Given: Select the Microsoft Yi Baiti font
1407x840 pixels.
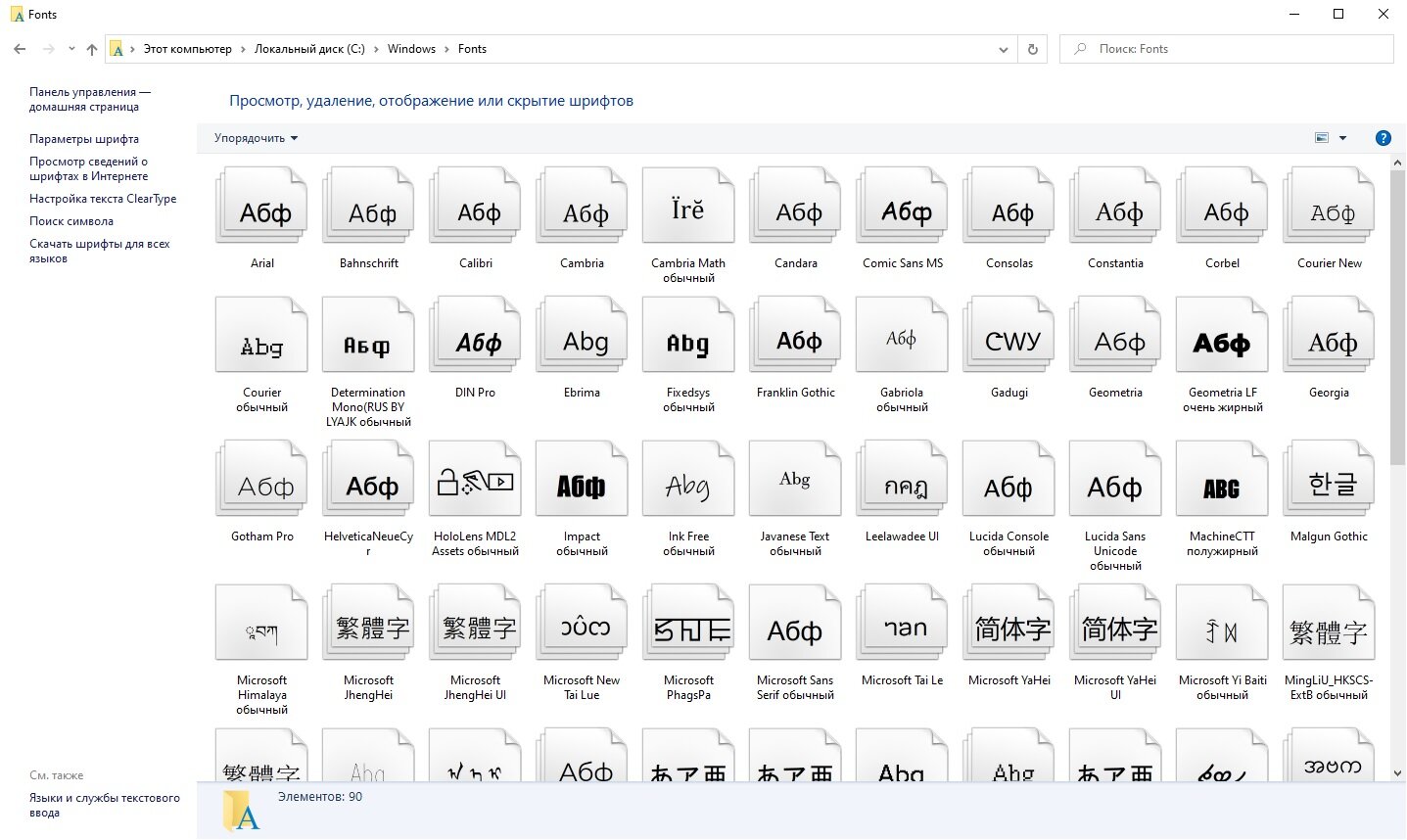Looking at the screenshot, I should [1222, 623].
